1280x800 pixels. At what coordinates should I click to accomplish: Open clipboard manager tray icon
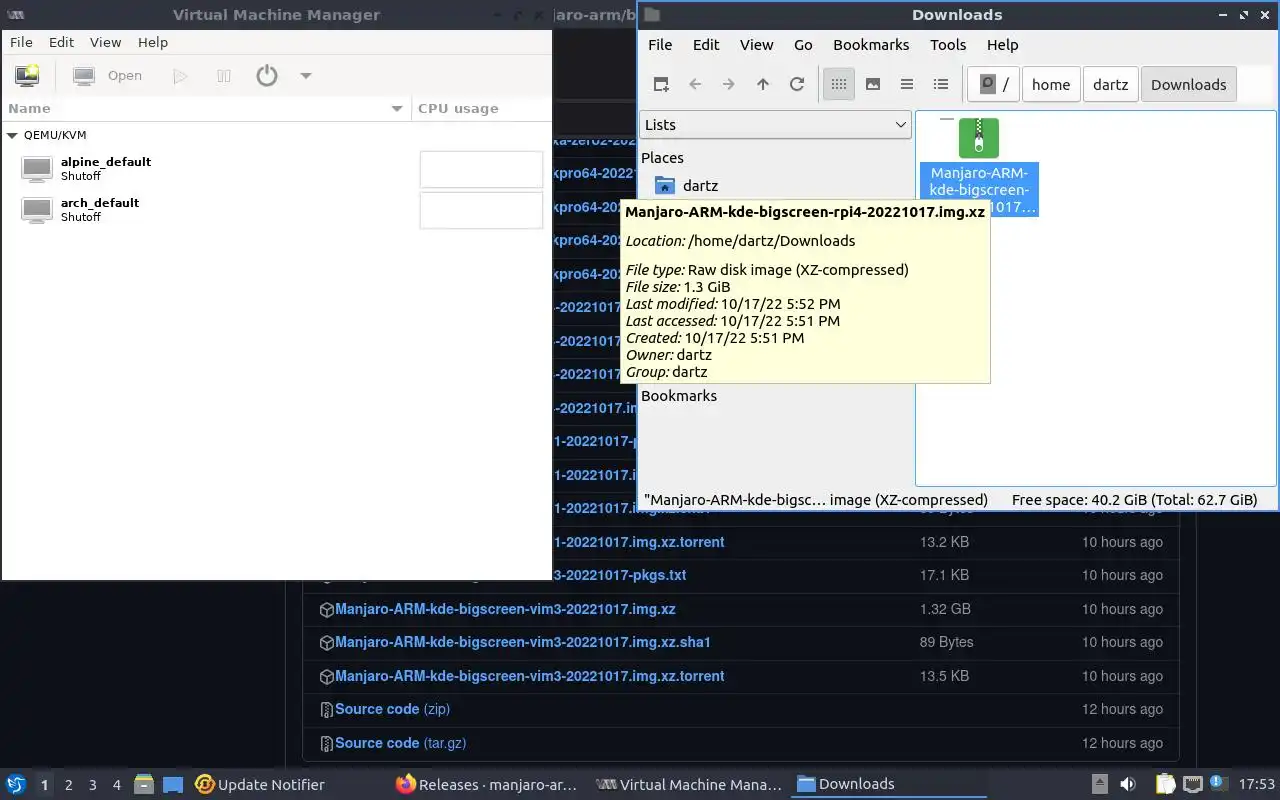[1166, 785]
